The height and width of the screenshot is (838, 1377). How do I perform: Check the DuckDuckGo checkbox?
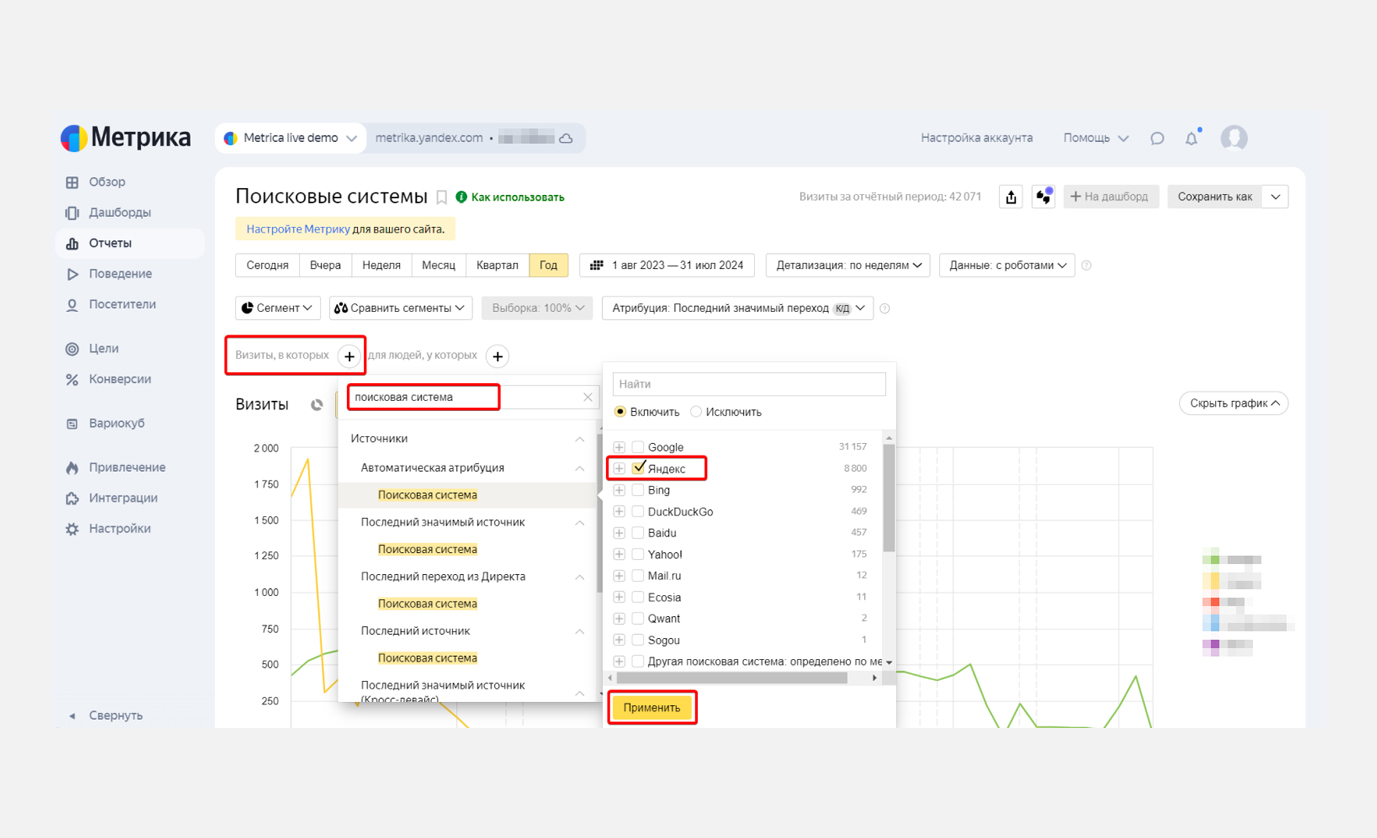pyautogui.click(x=638, y=511)
